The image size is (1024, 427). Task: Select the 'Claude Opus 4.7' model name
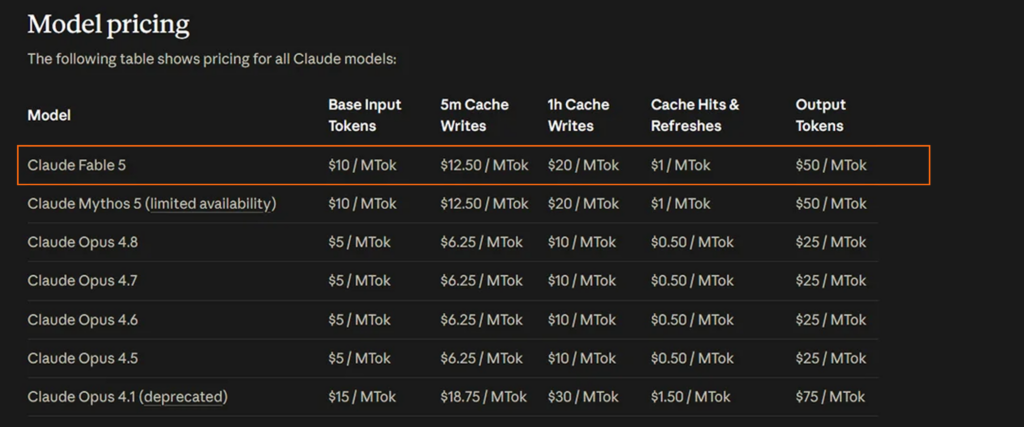(x=82, y=281)
